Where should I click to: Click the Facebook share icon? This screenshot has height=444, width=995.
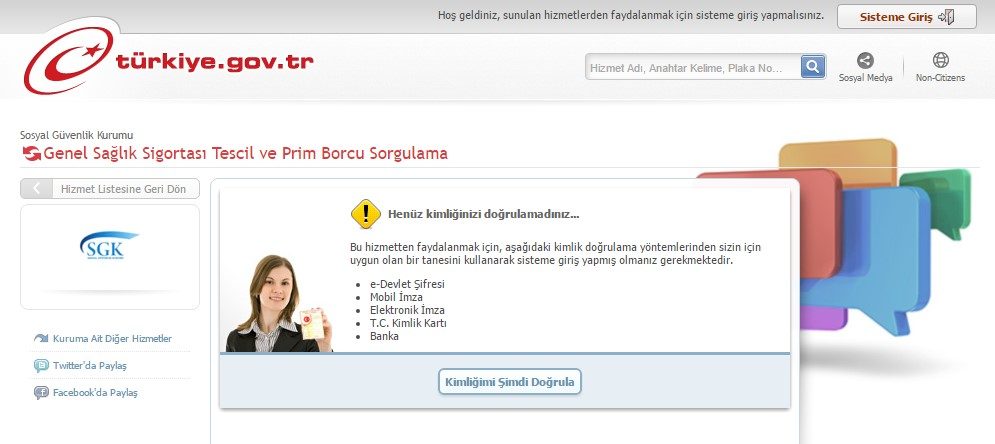41,393
